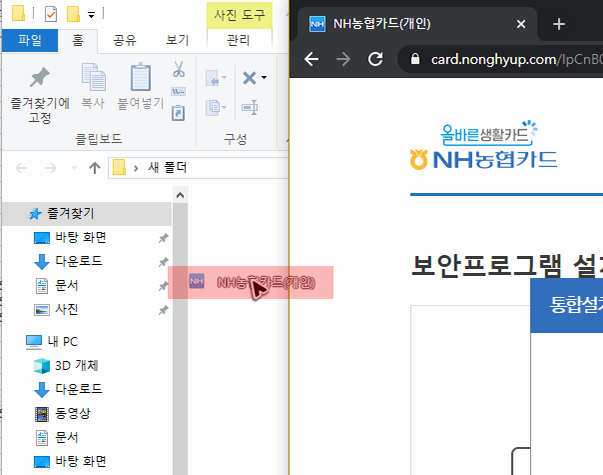Open Desktop (바탕 화면) under This PC
This screenshot has height=475, width=603.
coord(80,461)
